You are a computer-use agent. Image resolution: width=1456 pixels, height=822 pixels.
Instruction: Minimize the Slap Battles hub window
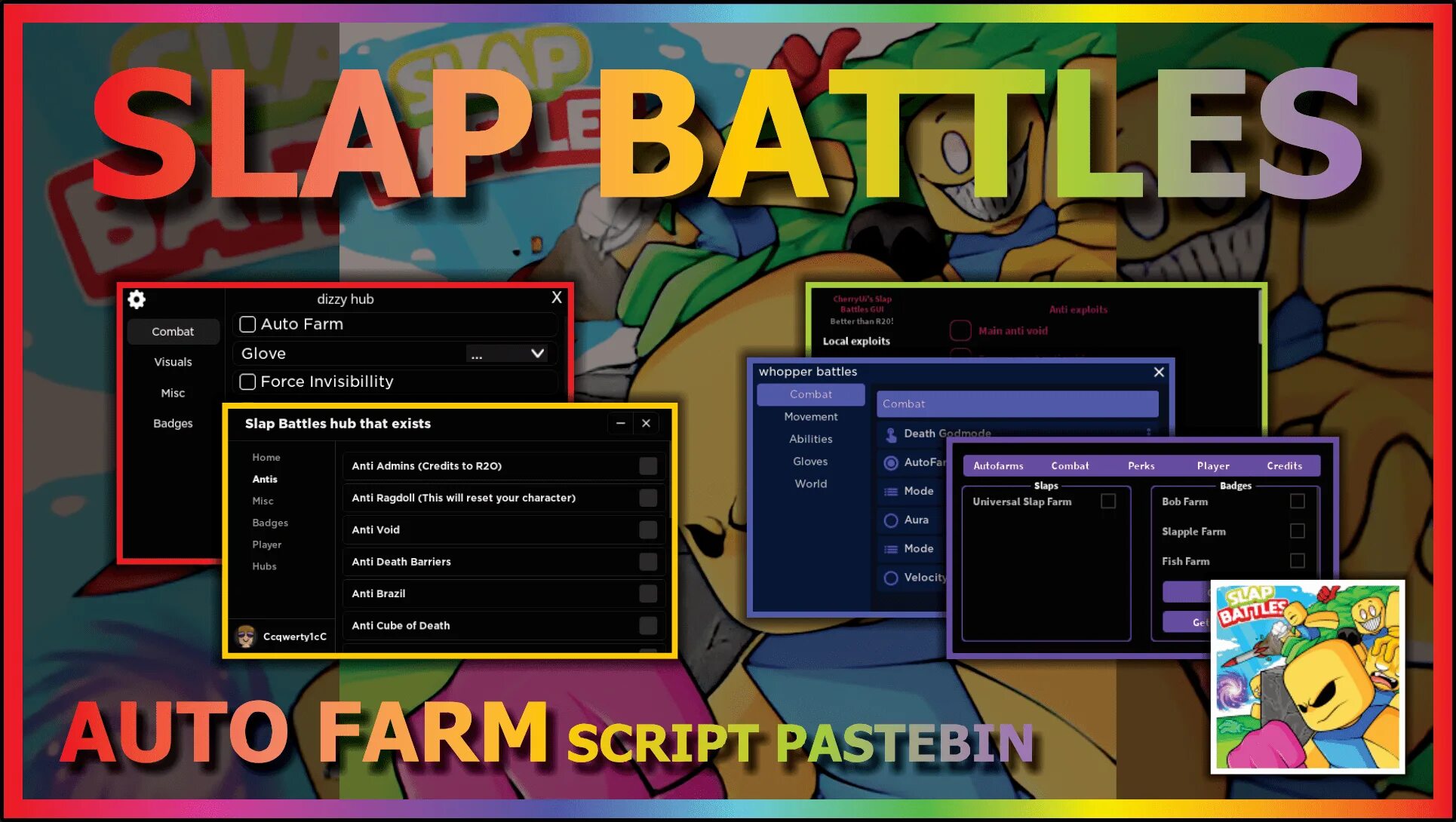620,424
